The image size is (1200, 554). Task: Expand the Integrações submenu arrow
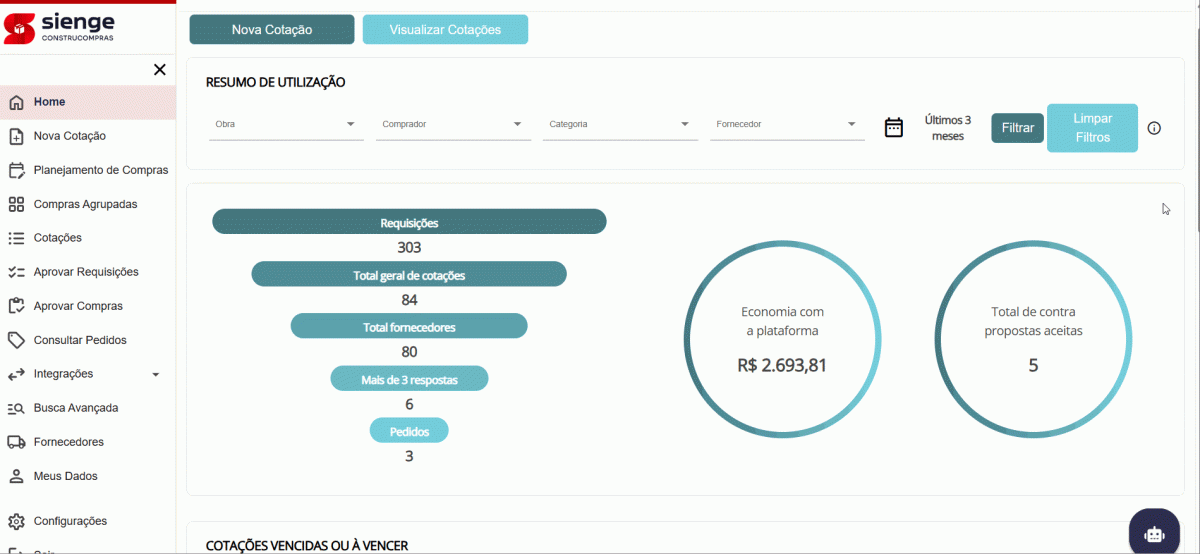pos(155,374)
